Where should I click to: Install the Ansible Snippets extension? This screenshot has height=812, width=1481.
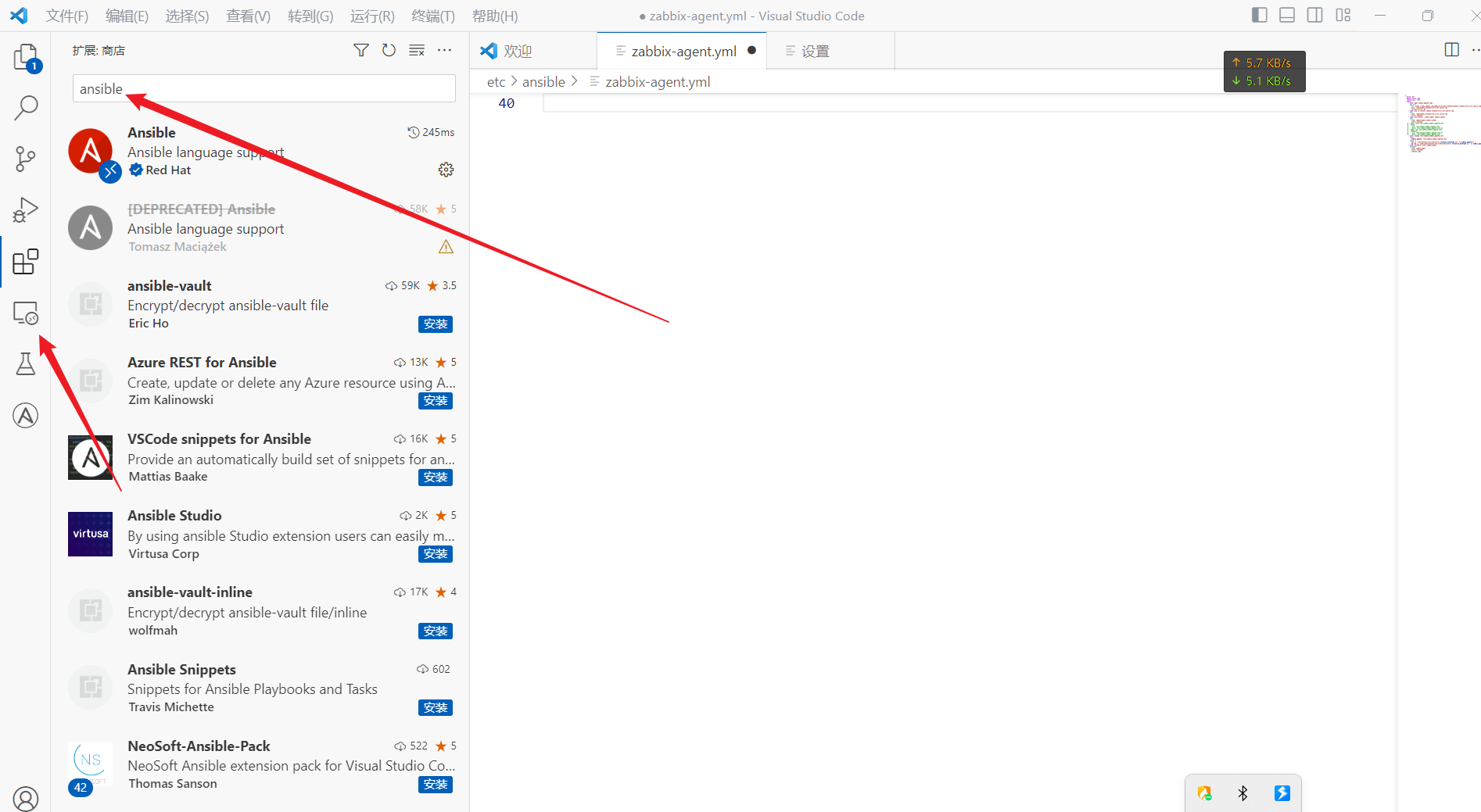[x=436, y=707]
